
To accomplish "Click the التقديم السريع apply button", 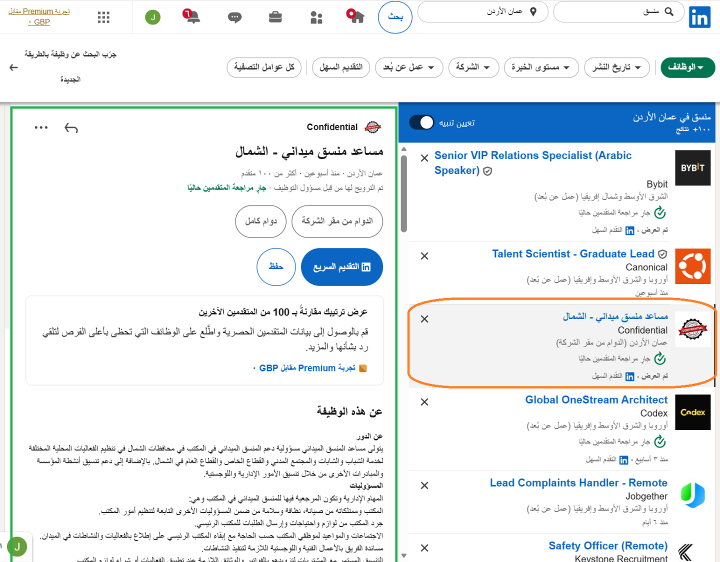I will tap(342, 267).
